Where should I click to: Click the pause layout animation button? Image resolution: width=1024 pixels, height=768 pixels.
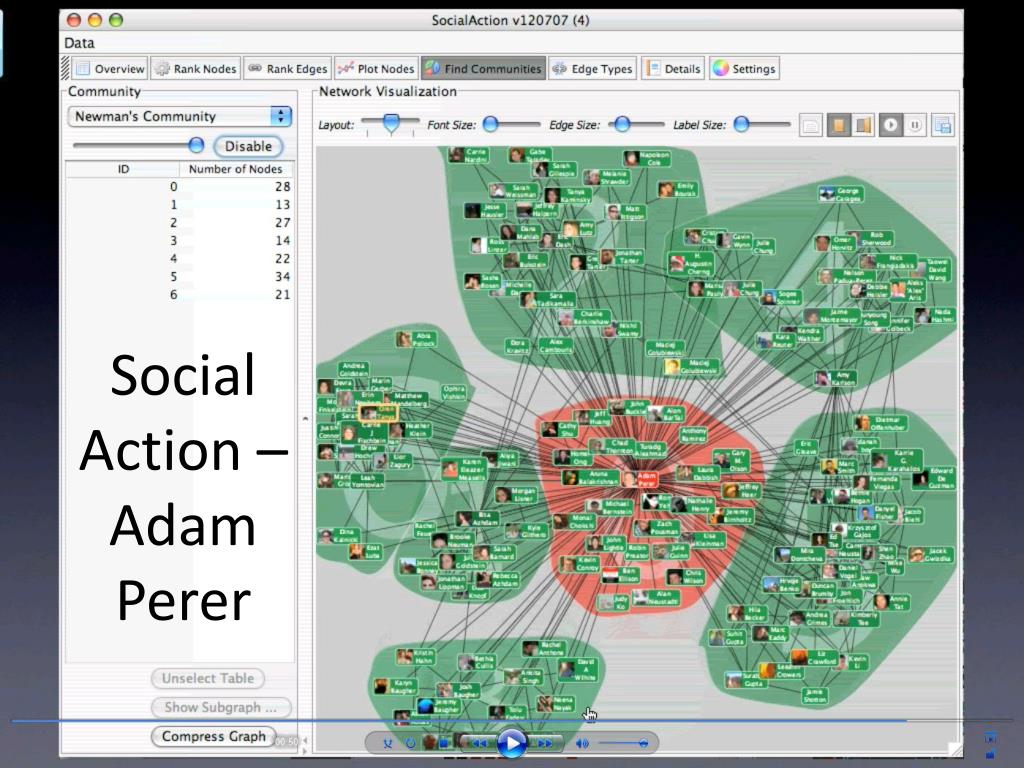tap(915, 125)
